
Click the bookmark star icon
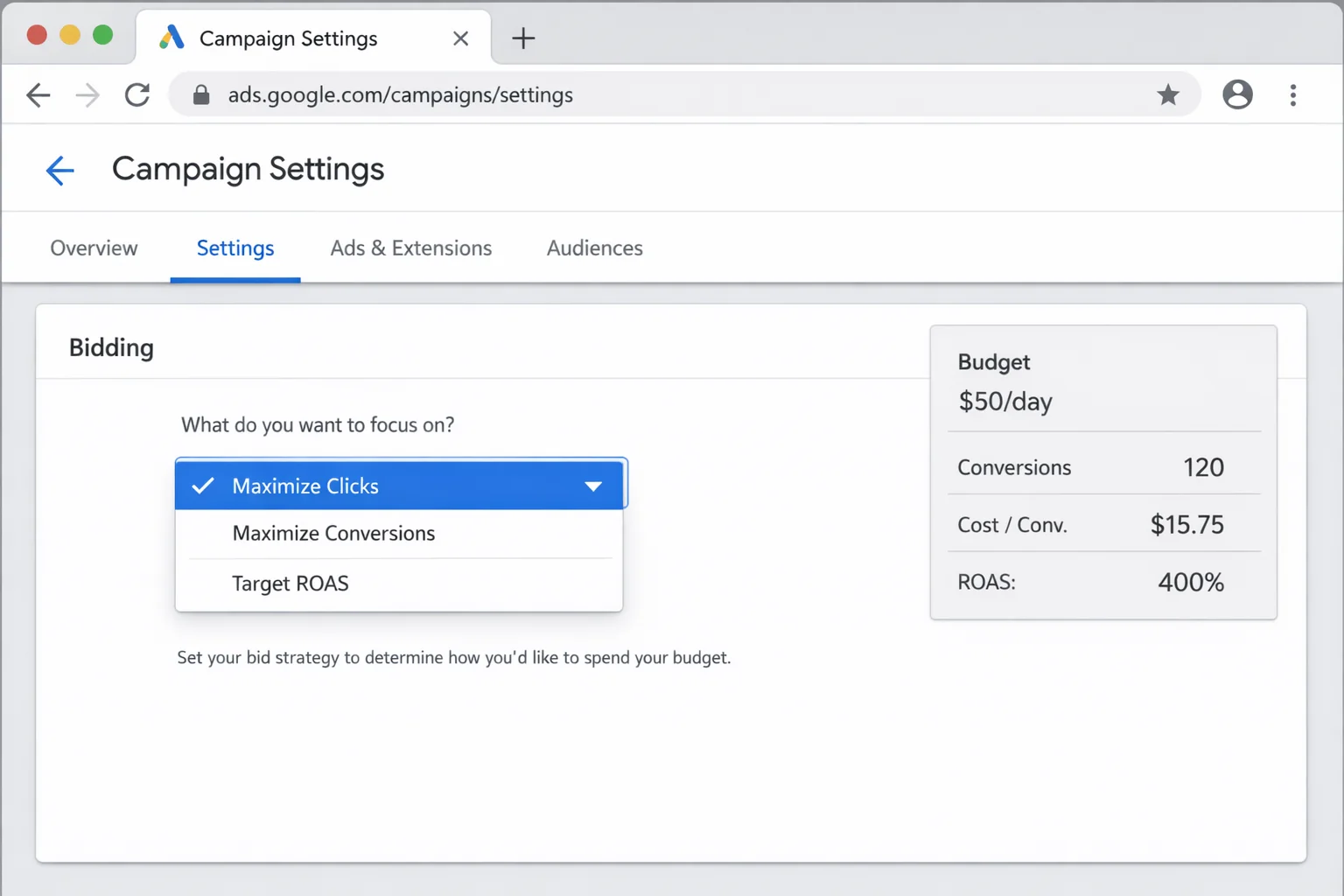1168,94
